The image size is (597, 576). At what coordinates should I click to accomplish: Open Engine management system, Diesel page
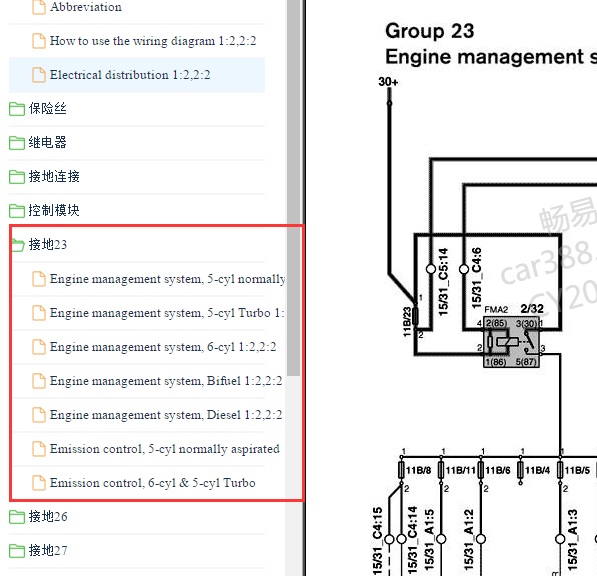pyautogui.click(x=166, y=415)
